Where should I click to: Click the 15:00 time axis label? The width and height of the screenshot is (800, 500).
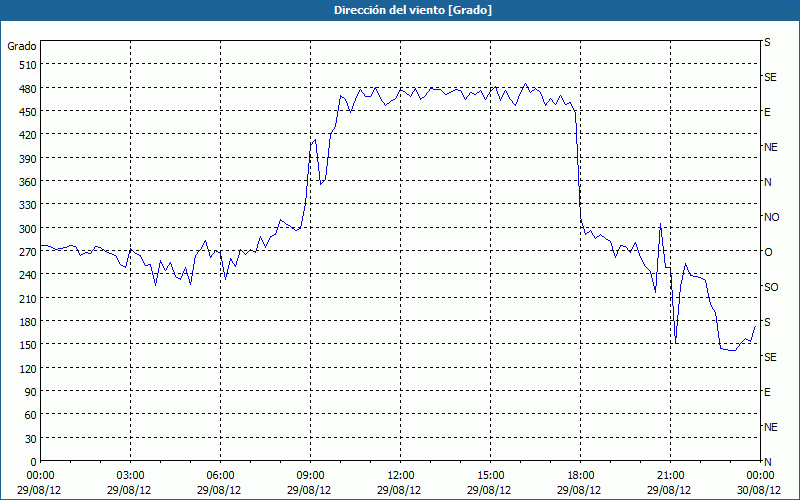[x=490, y=476]
